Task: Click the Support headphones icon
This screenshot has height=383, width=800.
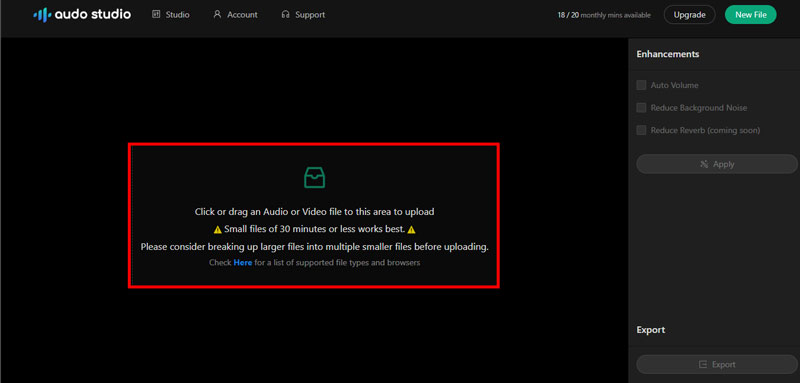Action: tap(285, 15)
